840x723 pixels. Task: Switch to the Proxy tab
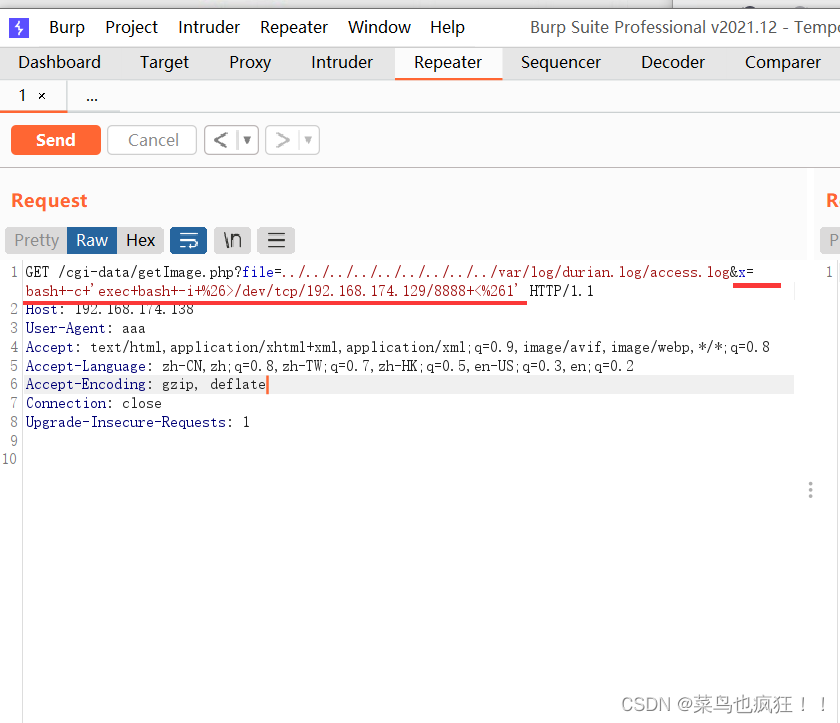coord(250,63)
